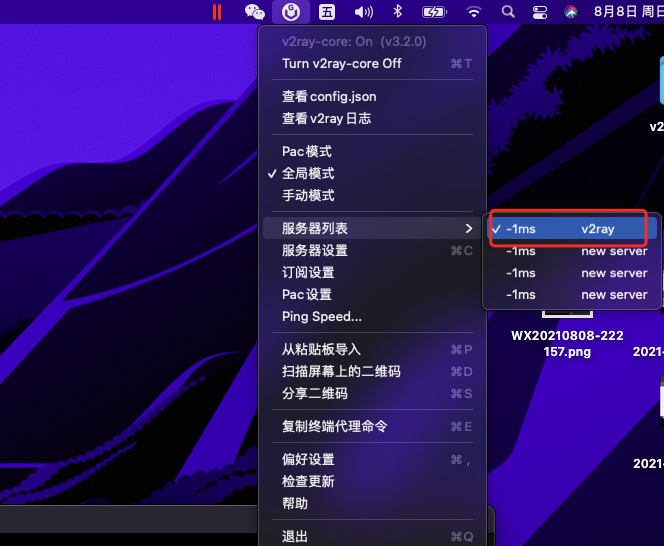
Task: Turn v2ray-core Off
Action: [373, 64]
